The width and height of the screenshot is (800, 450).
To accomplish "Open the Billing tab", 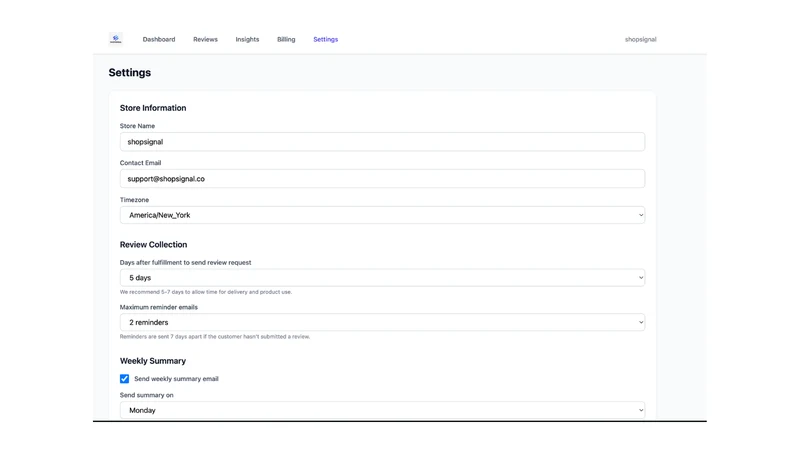I will point(286,39).
